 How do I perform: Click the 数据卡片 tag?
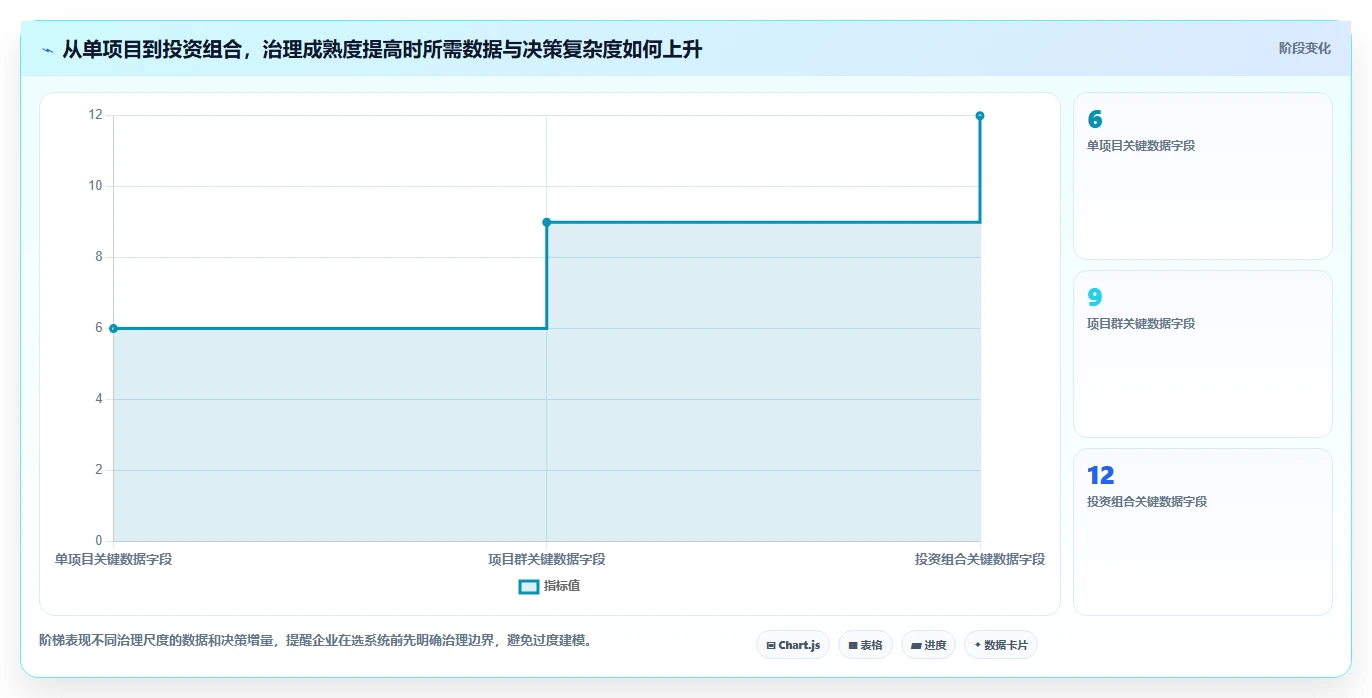click(1000, 645)
